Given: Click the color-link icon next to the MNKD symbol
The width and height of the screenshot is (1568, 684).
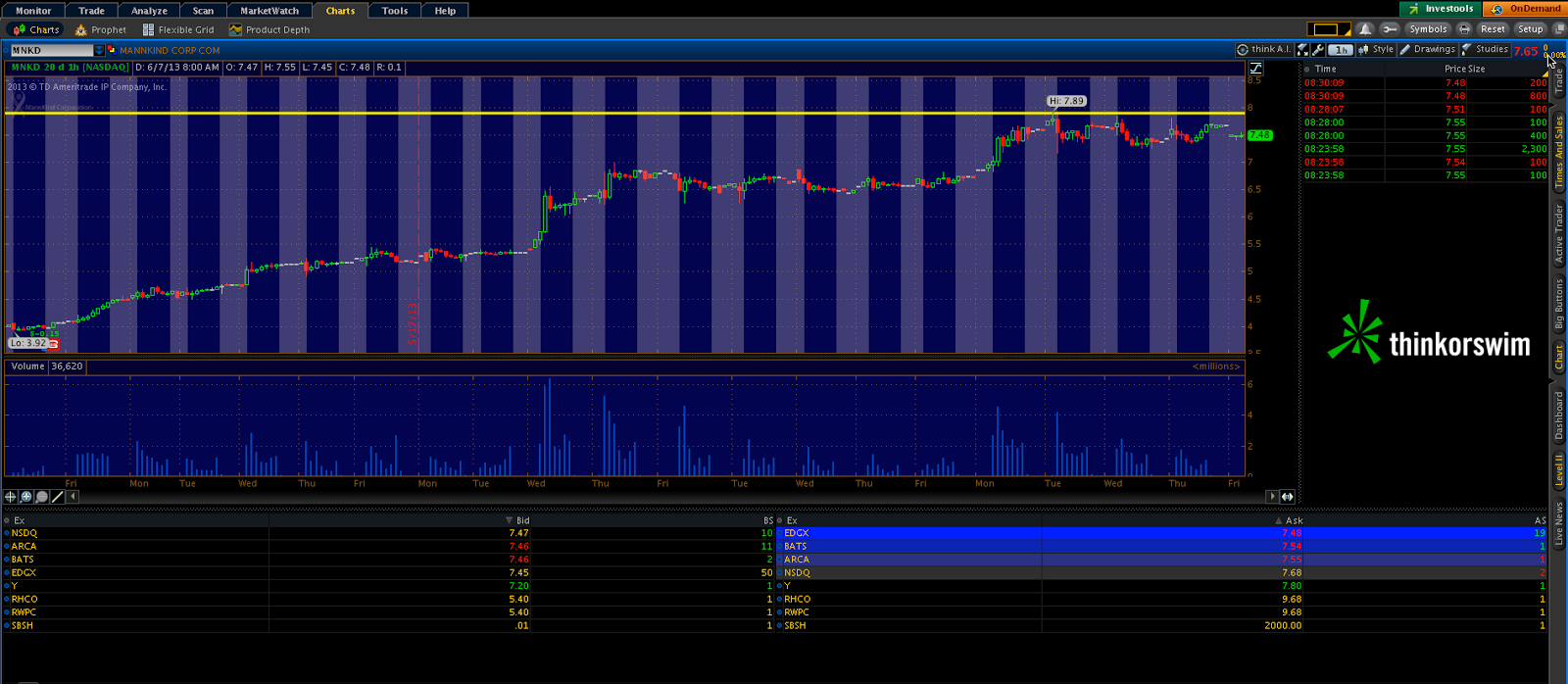Looking at the screenshot, I should [x=112, y=50].
